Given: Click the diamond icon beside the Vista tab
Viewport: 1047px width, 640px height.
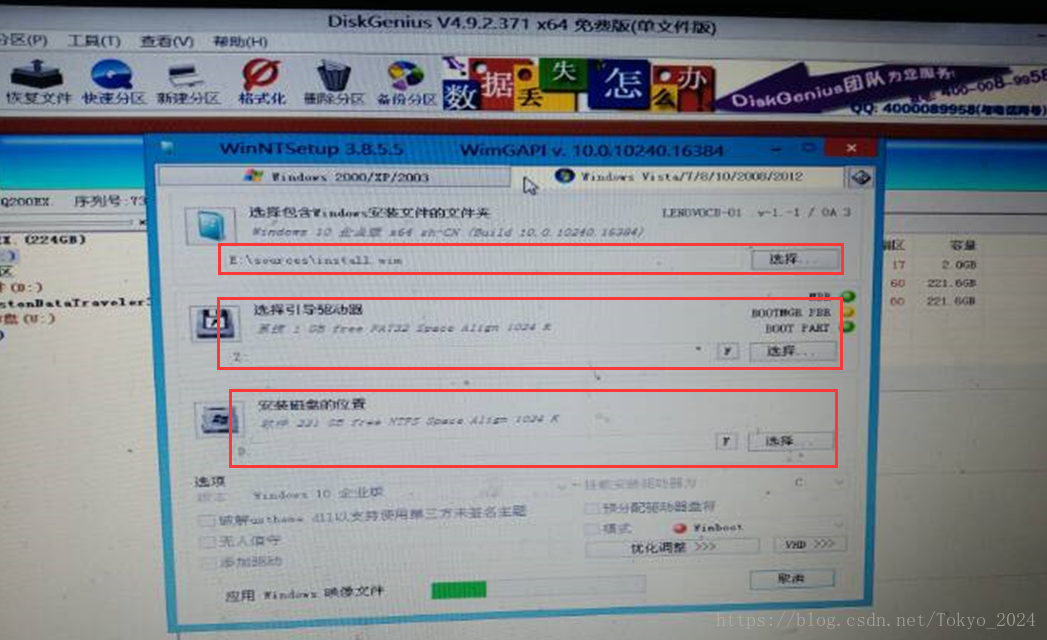Looking at the screenshot, I should 861,178.
